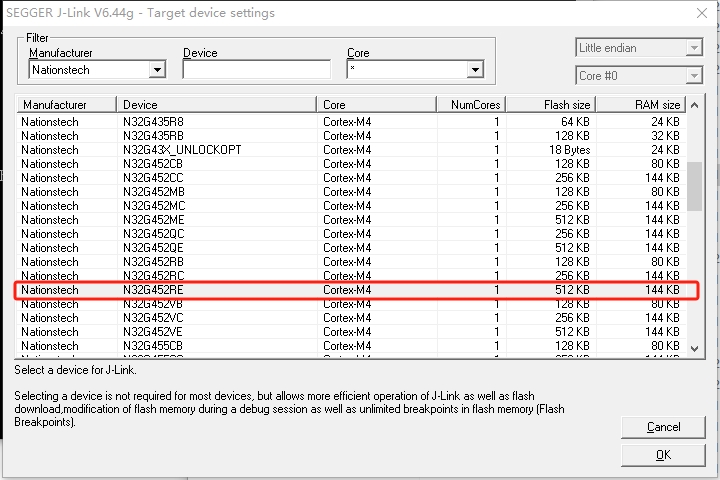
Task: Select the N32G452VC device row
Action: (352, 318)
